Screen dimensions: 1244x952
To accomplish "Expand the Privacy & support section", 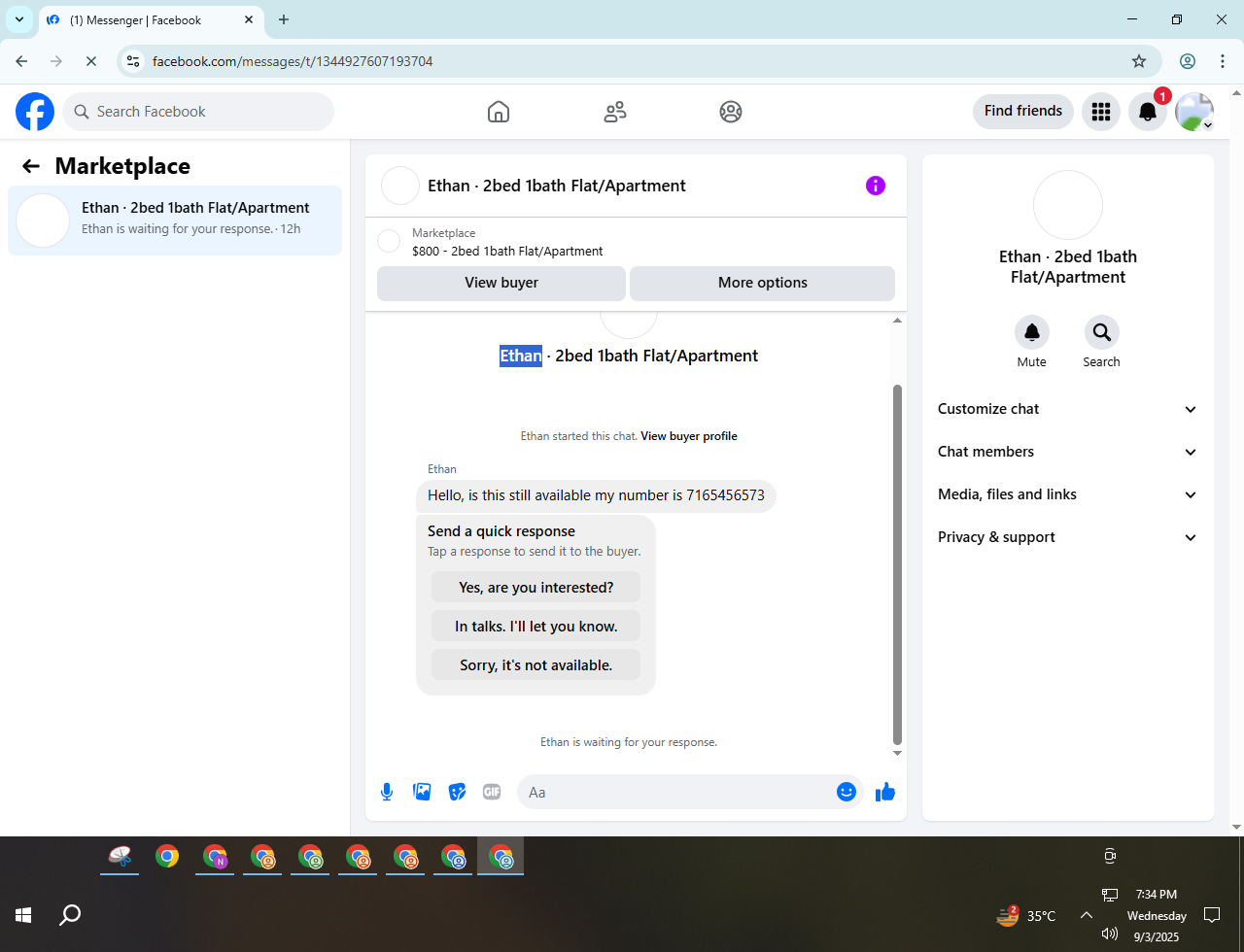I will pyautogui.click(x=1068, y=537).
